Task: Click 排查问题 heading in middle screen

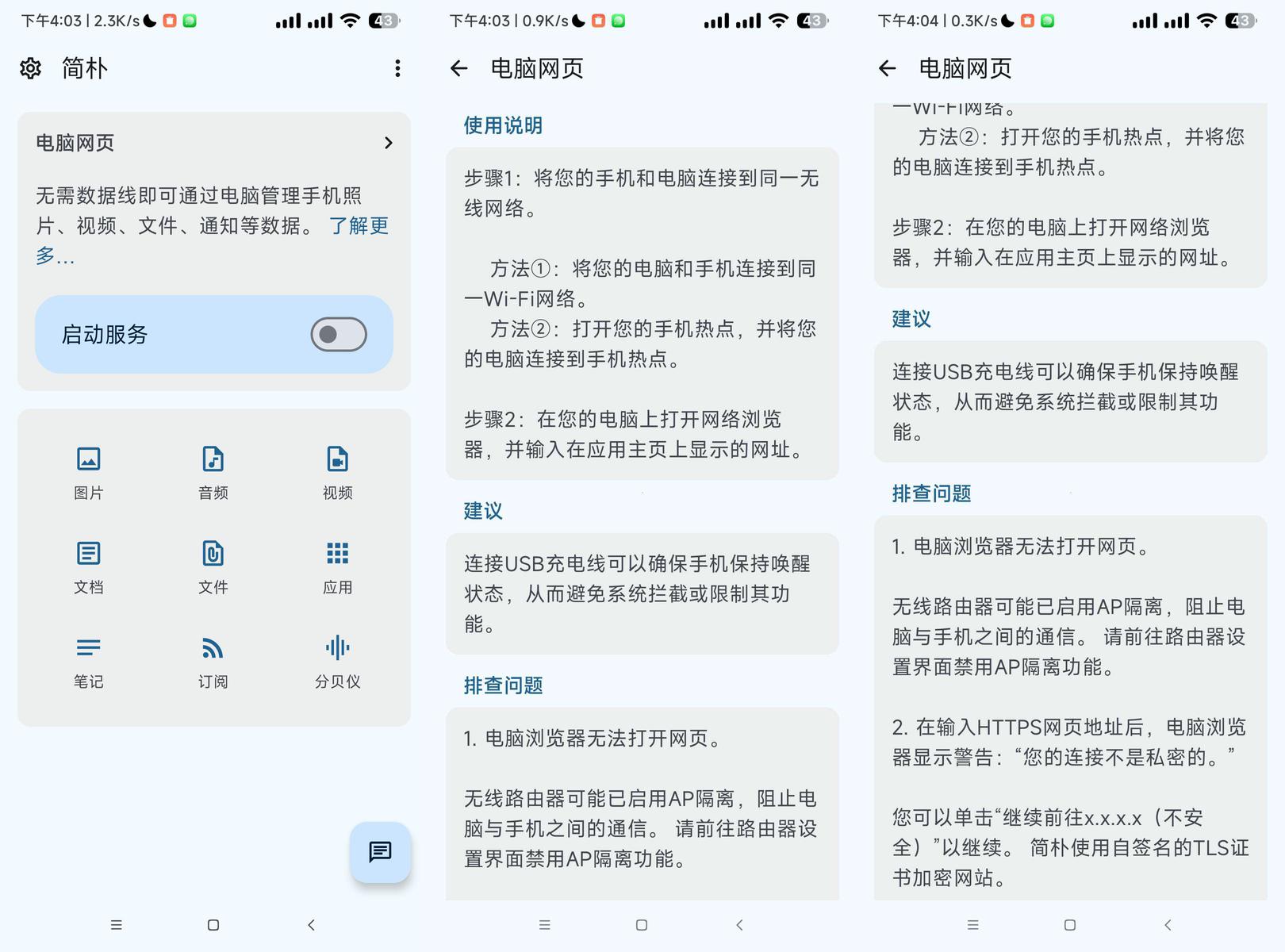Action: pyautogui.click(x=503, y=685)
